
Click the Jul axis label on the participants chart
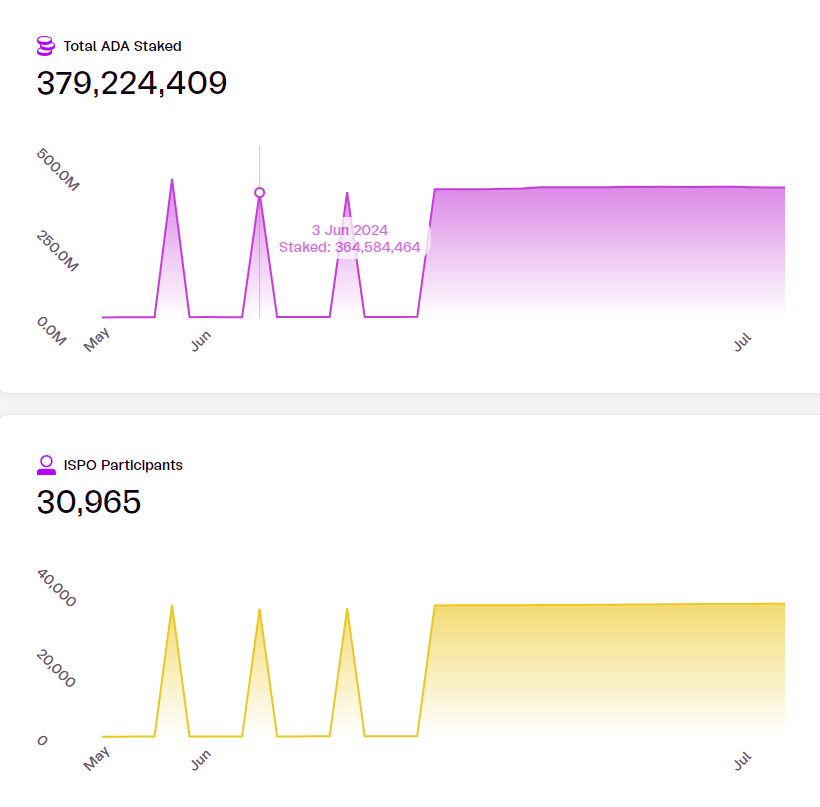point(743,762)
